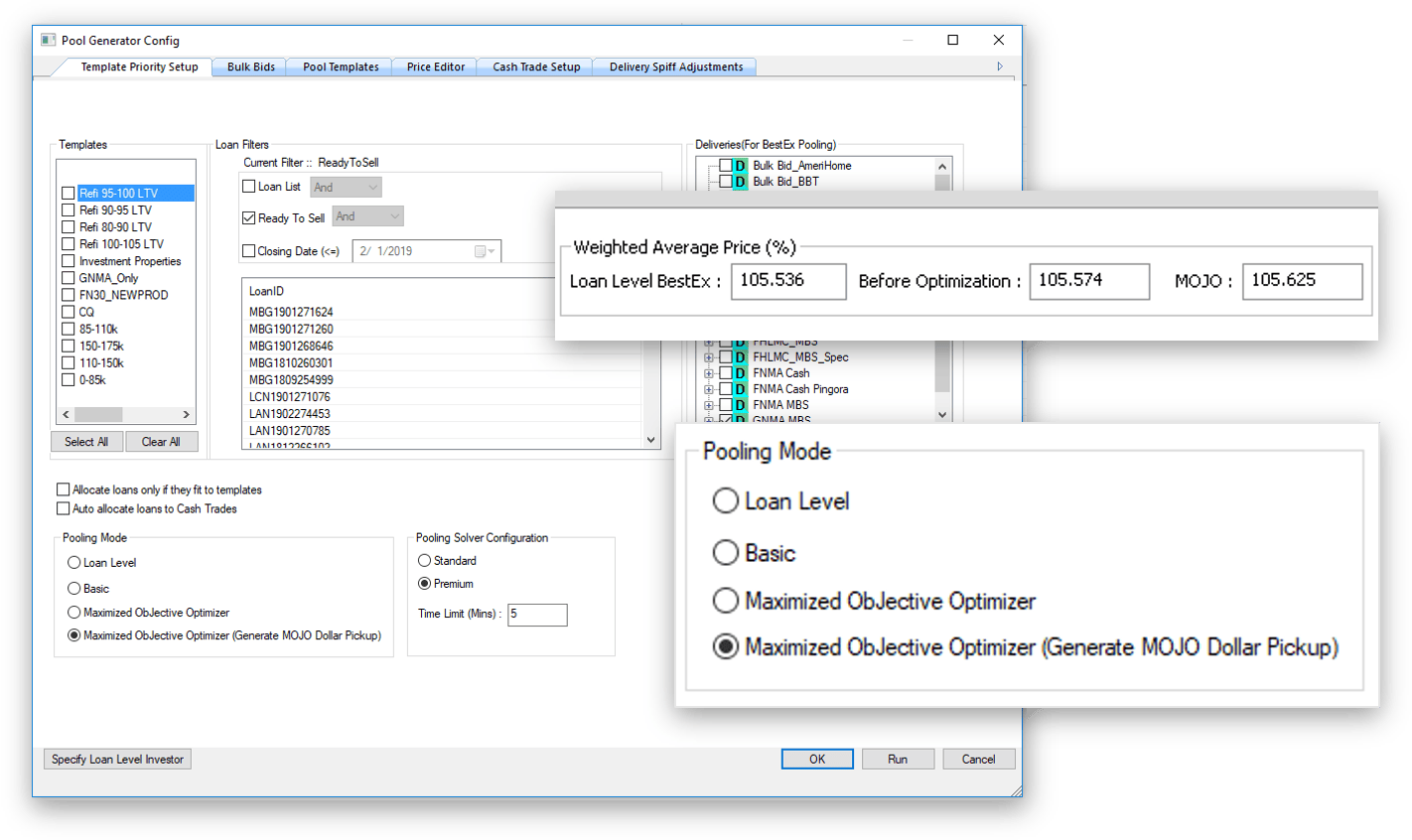Open the Pool Templates tab
The width and height of the screenshot is (1412, 840).
coord(341,67)
